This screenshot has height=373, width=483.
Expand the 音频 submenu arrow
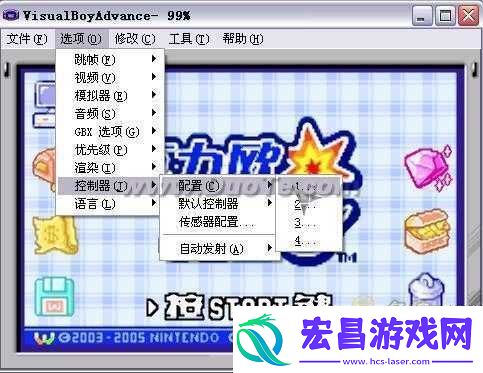[154, 113]
